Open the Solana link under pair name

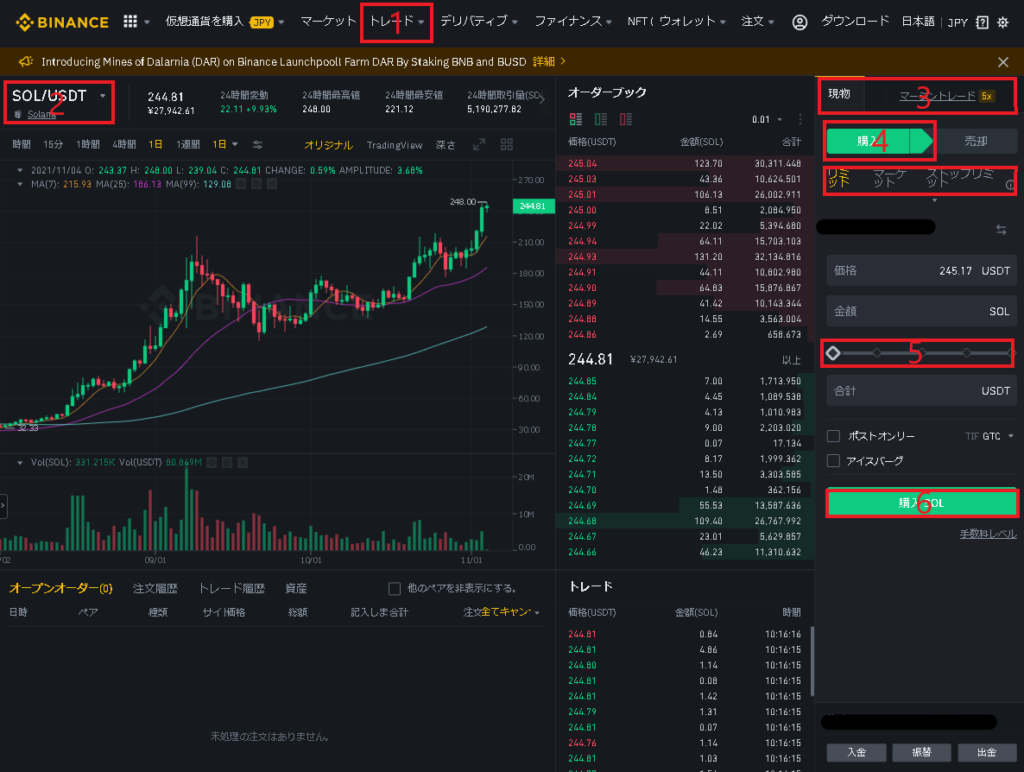click(x=41, y=114)
